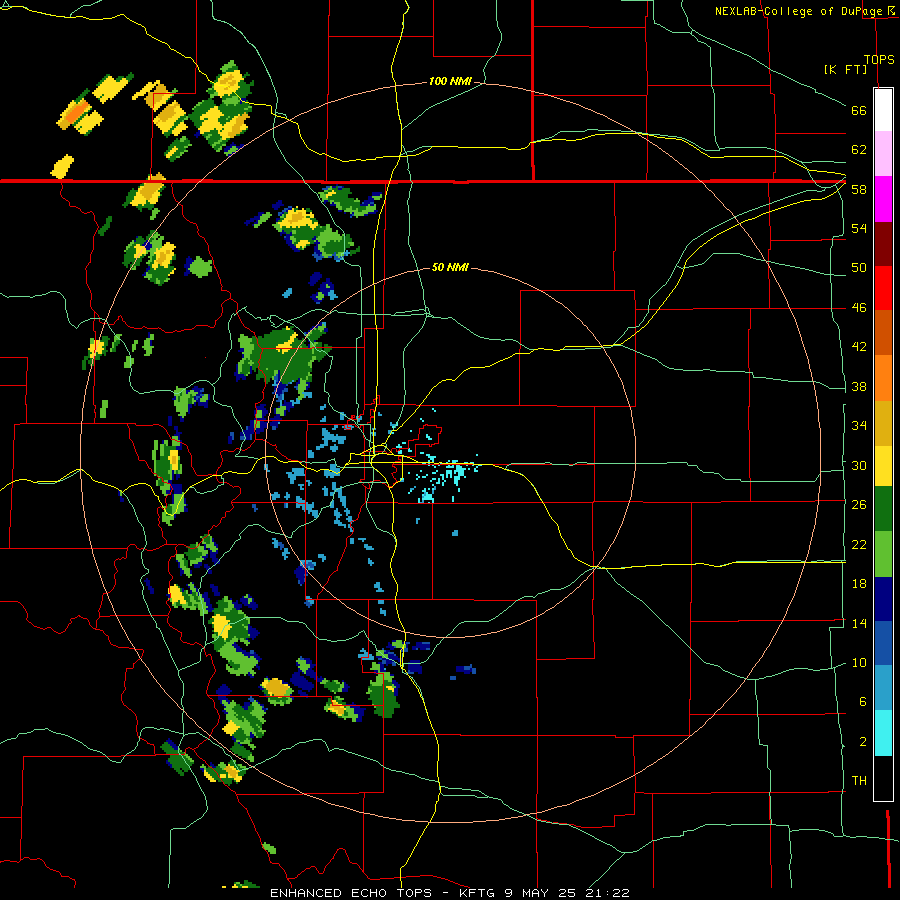Click the '18' legend value

pyautogui.click(x=859, y=584)
